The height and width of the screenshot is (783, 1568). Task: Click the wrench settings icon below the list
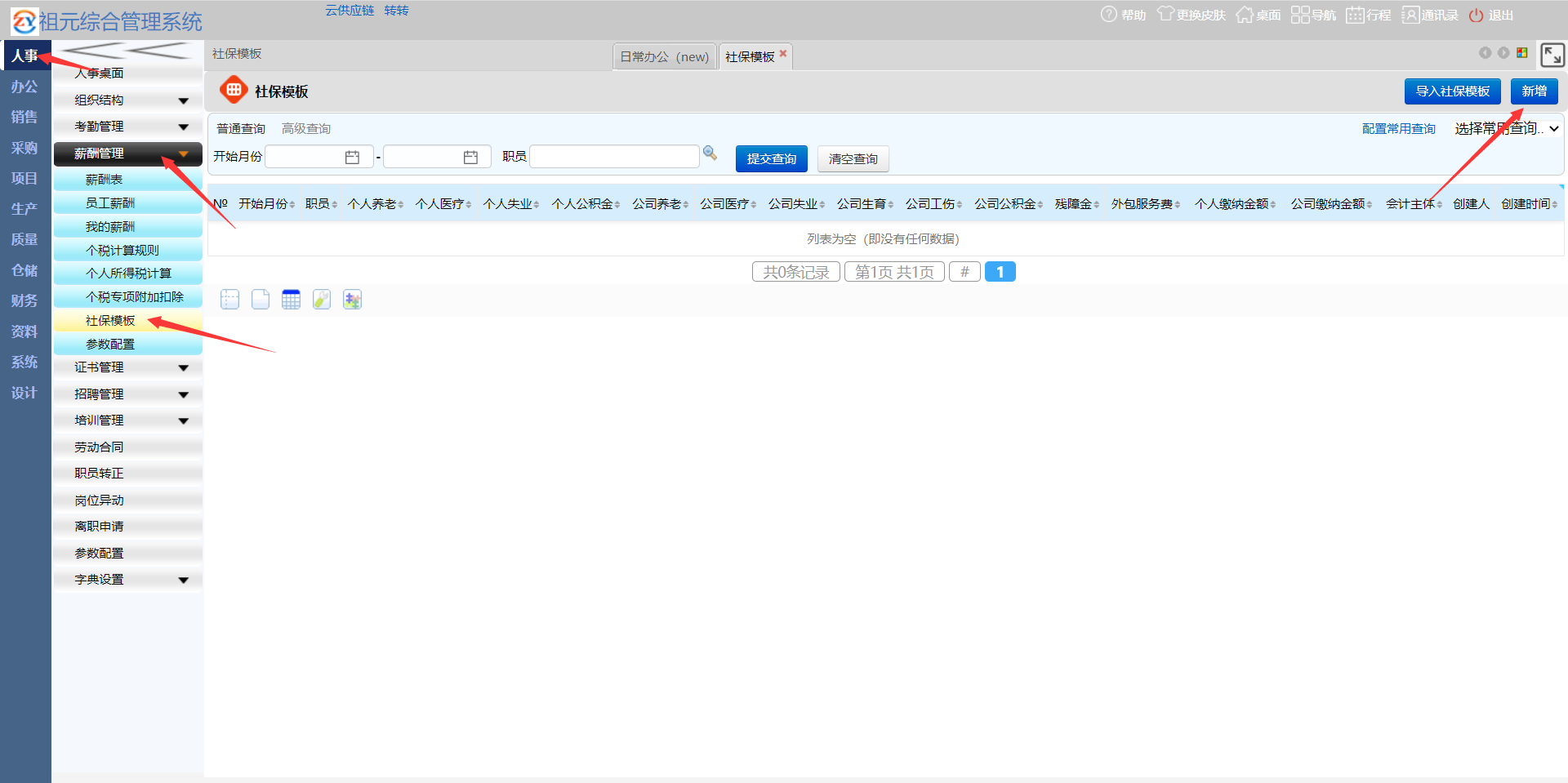tap(322, 300)
